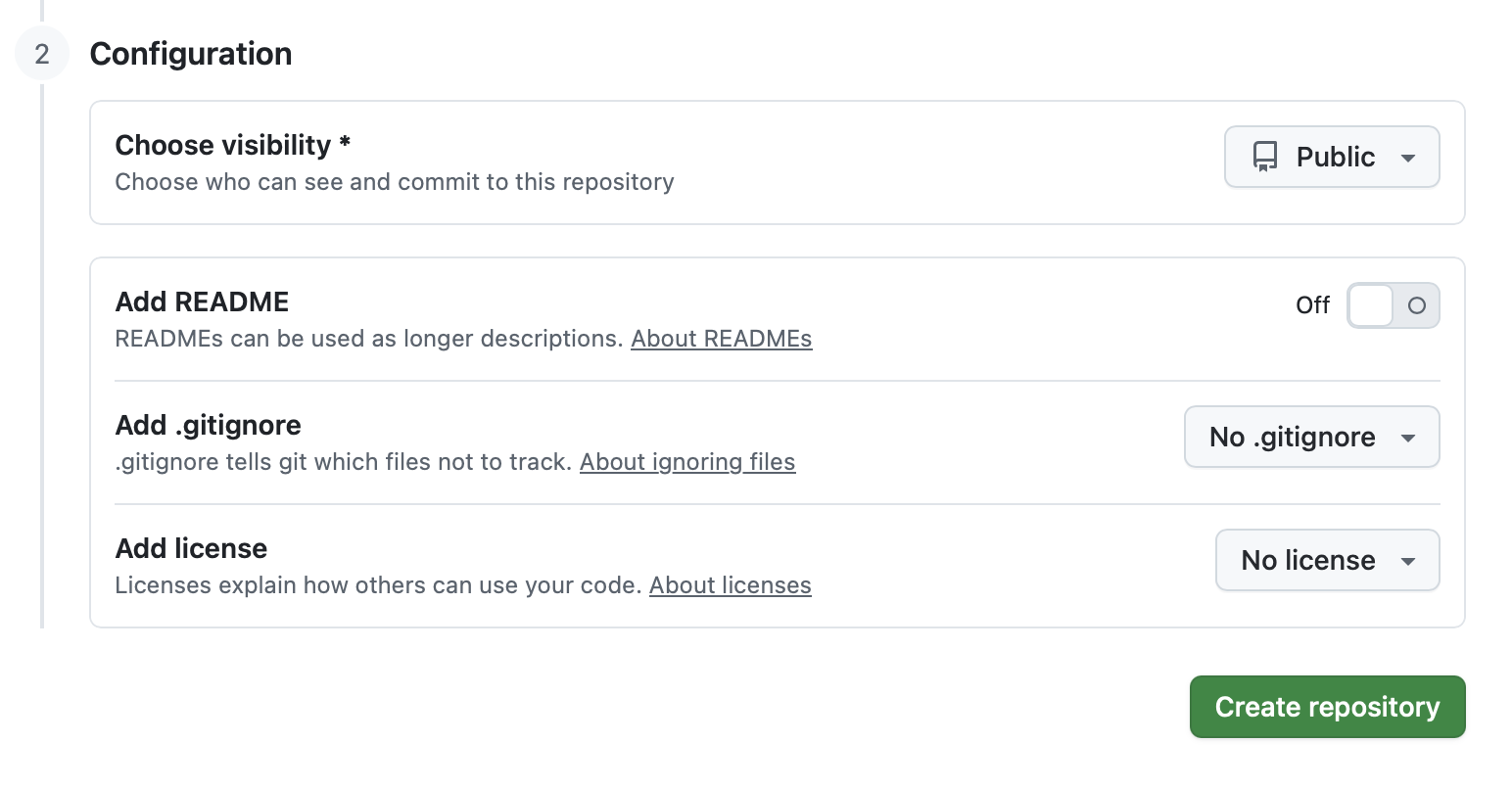Click the caret arrow next to No .gitignore
This screenshot has height=789, width=1512.
tap(1408, 438)
